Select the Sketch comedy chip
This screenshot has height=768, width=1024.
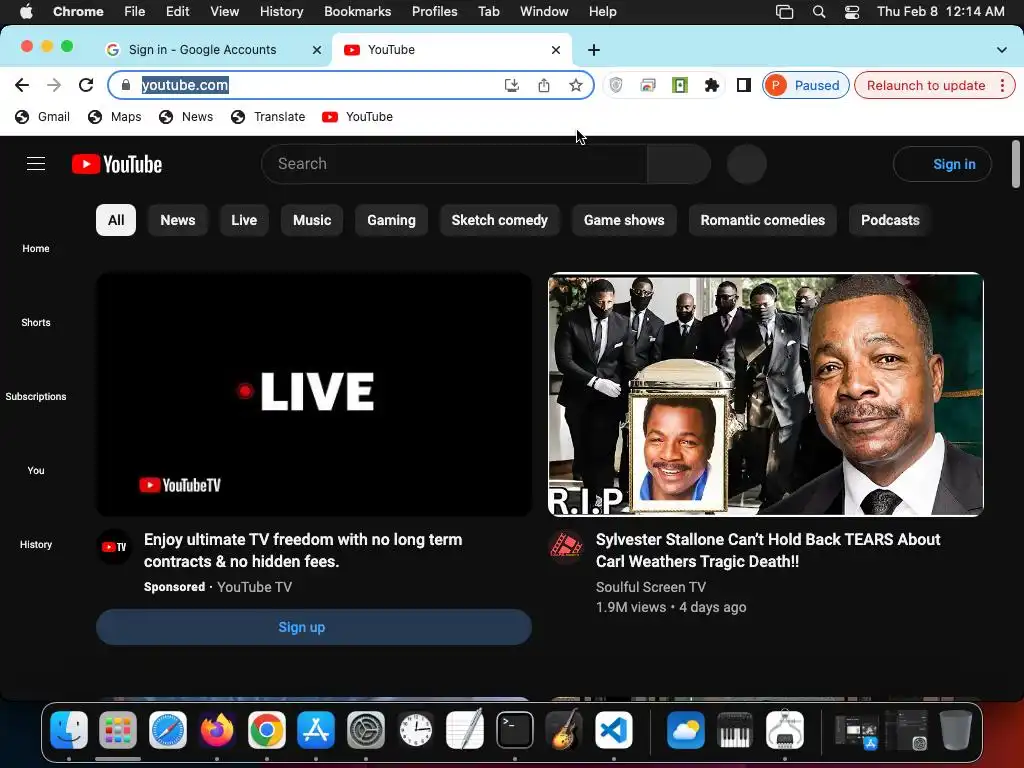point(500,220)
